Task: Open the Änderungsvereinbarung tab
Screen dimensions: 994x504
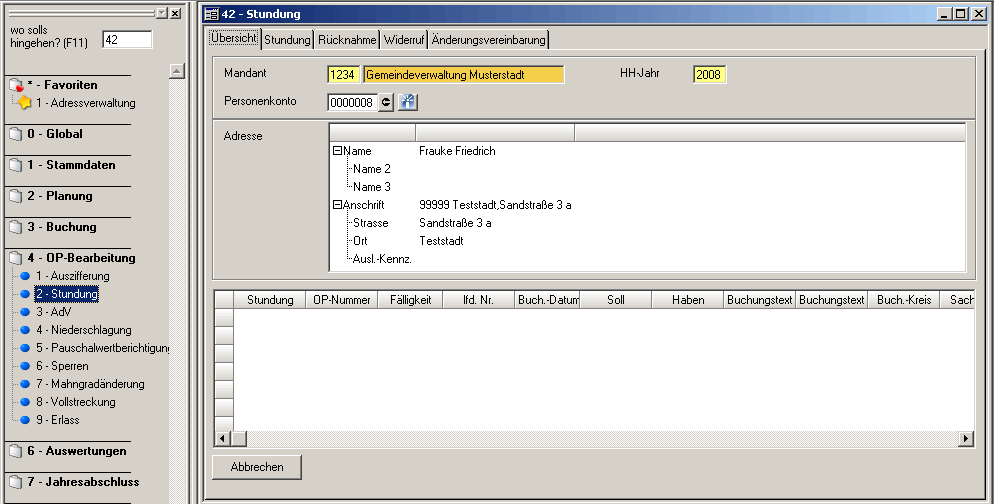Action: (488, 40)
